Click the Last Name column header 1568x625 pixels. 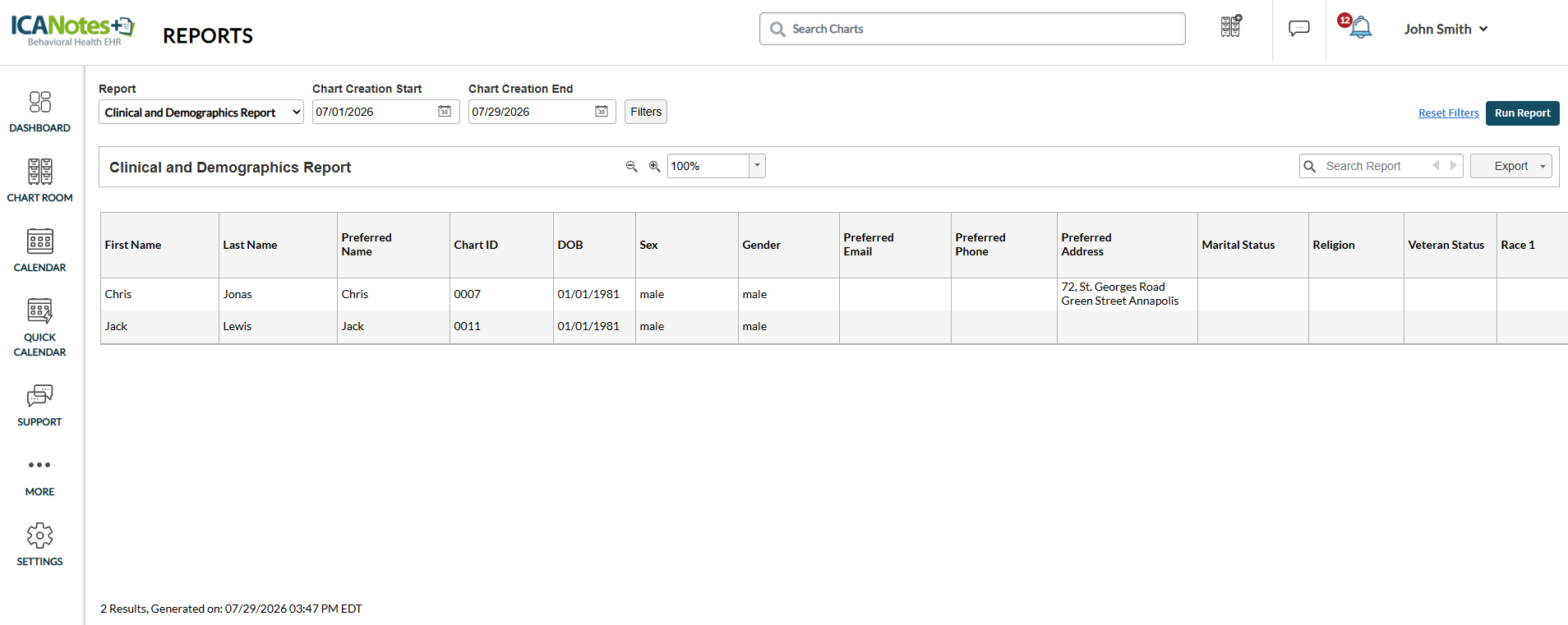coord(278,245)
